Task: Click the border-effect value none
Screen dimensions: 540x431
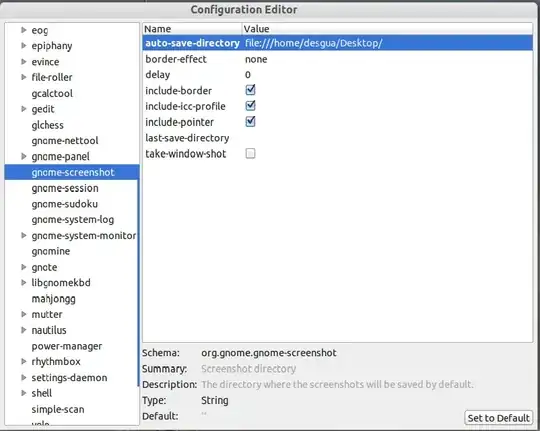Action: click(256, 59)
